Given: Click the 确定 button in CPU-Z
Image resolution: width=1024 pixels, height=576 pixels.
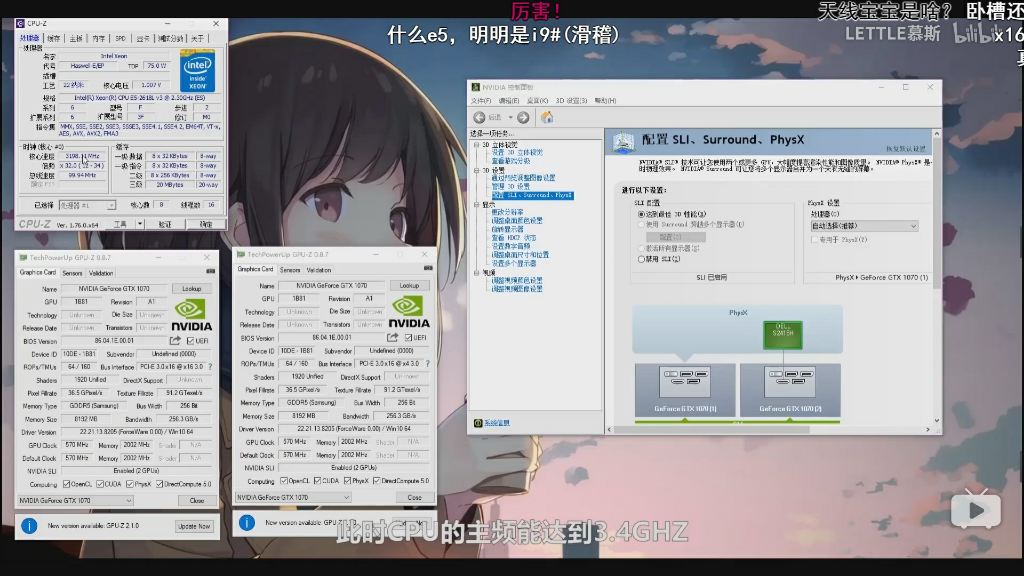Looking at the screenshot, I should 206,224.
